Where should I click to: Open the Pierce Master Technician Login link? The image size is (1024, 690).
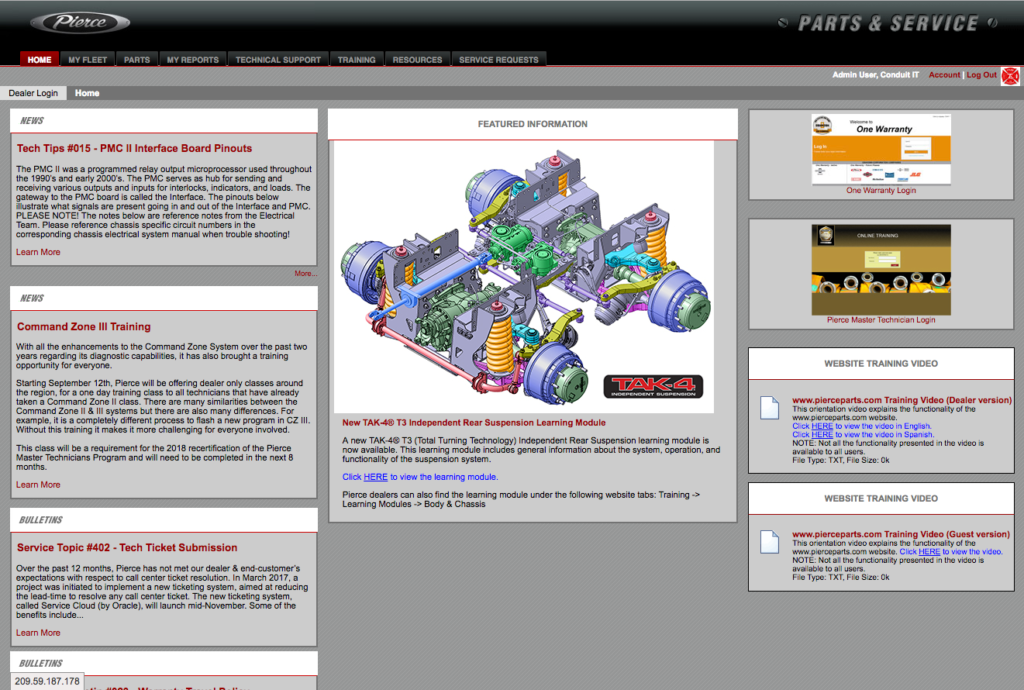pyautogui.click(x=881, y=320)
